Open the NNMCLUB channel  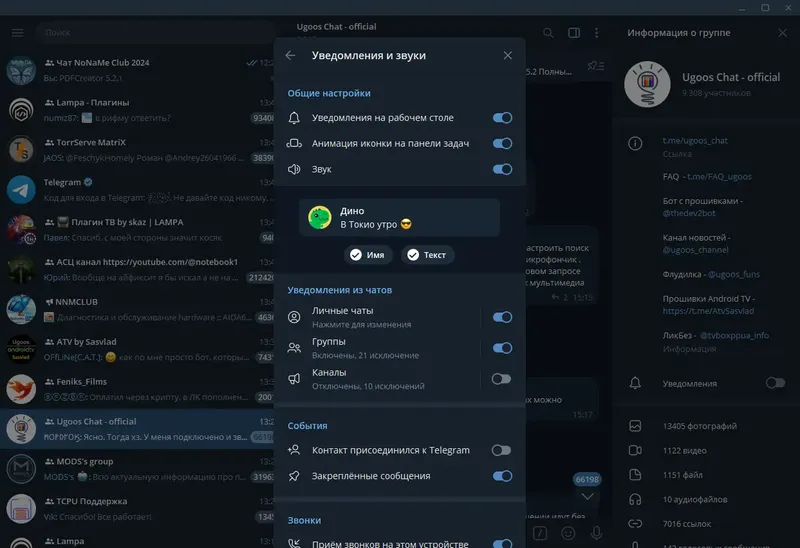(x=138, y=310)
